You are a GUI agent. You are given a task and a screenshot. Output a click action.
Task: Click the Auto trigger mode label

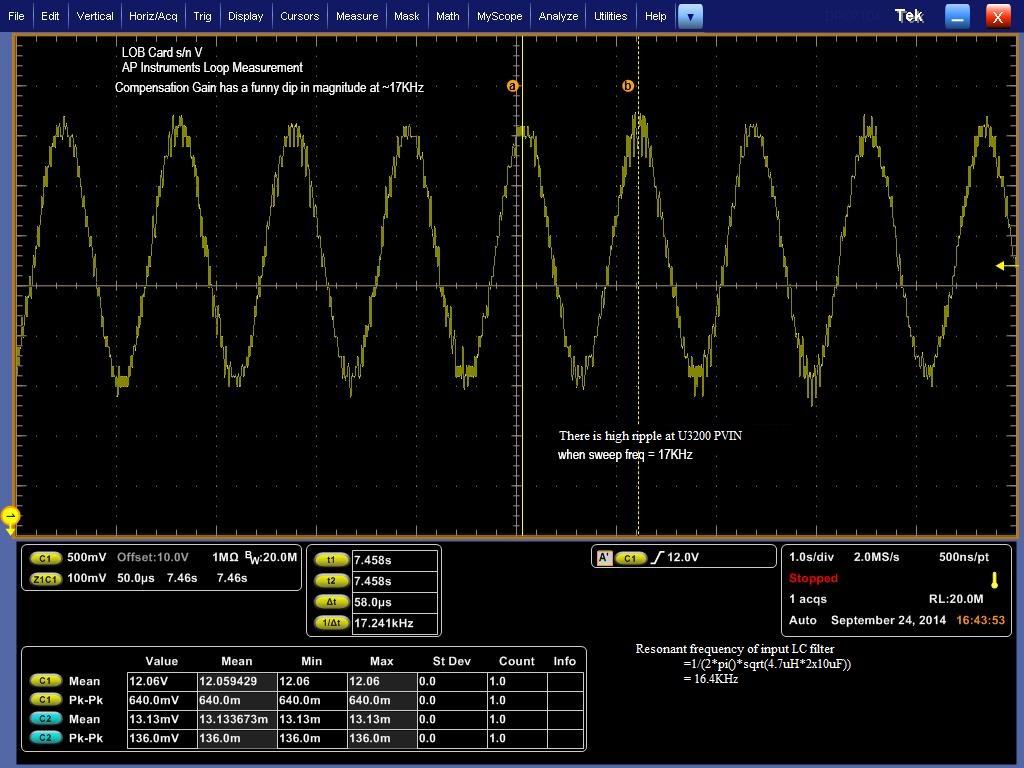pos(803,619)
